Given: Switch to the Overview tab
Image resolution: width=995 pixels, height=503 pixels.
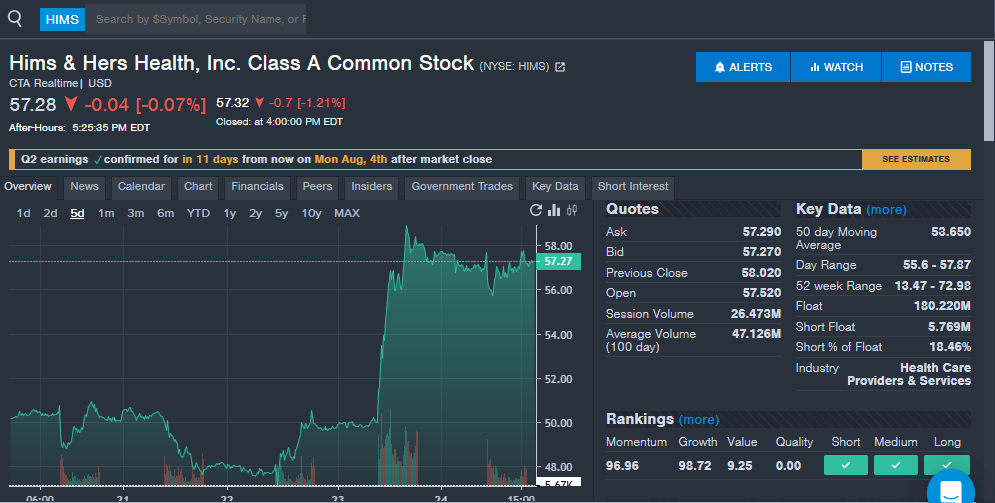Looking at the screenshot, I should click(28, 186).
